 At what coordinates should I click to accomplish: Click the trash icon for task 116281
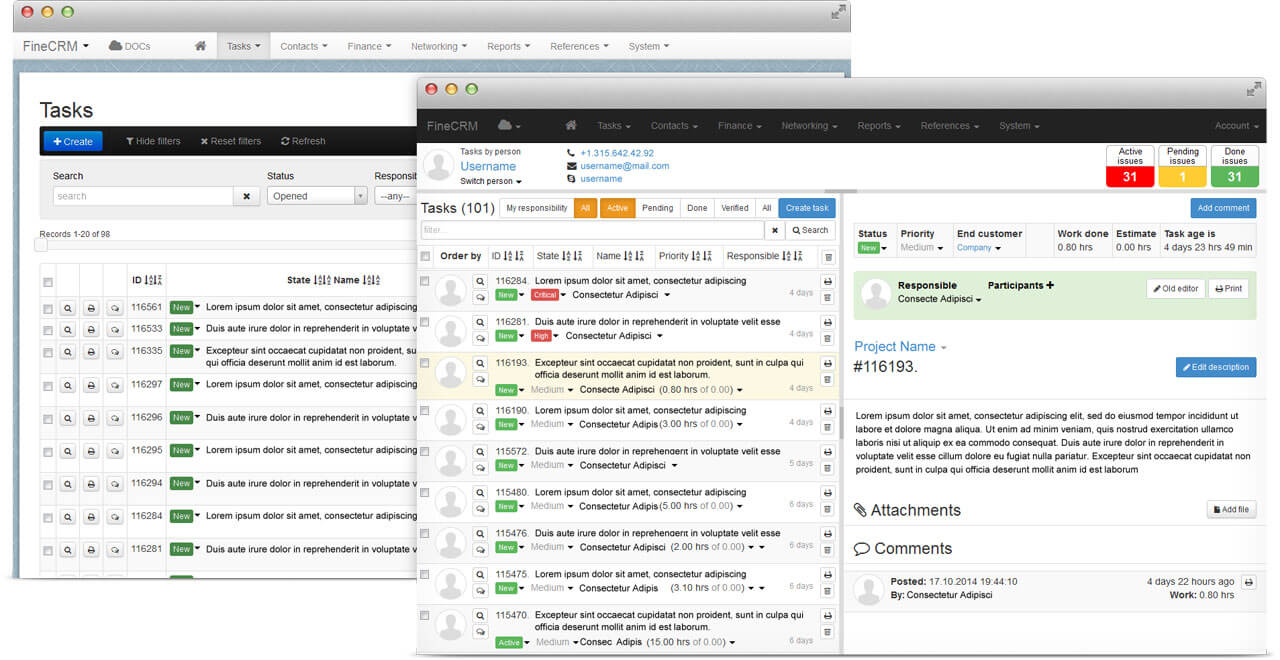[x=827, y=338]
